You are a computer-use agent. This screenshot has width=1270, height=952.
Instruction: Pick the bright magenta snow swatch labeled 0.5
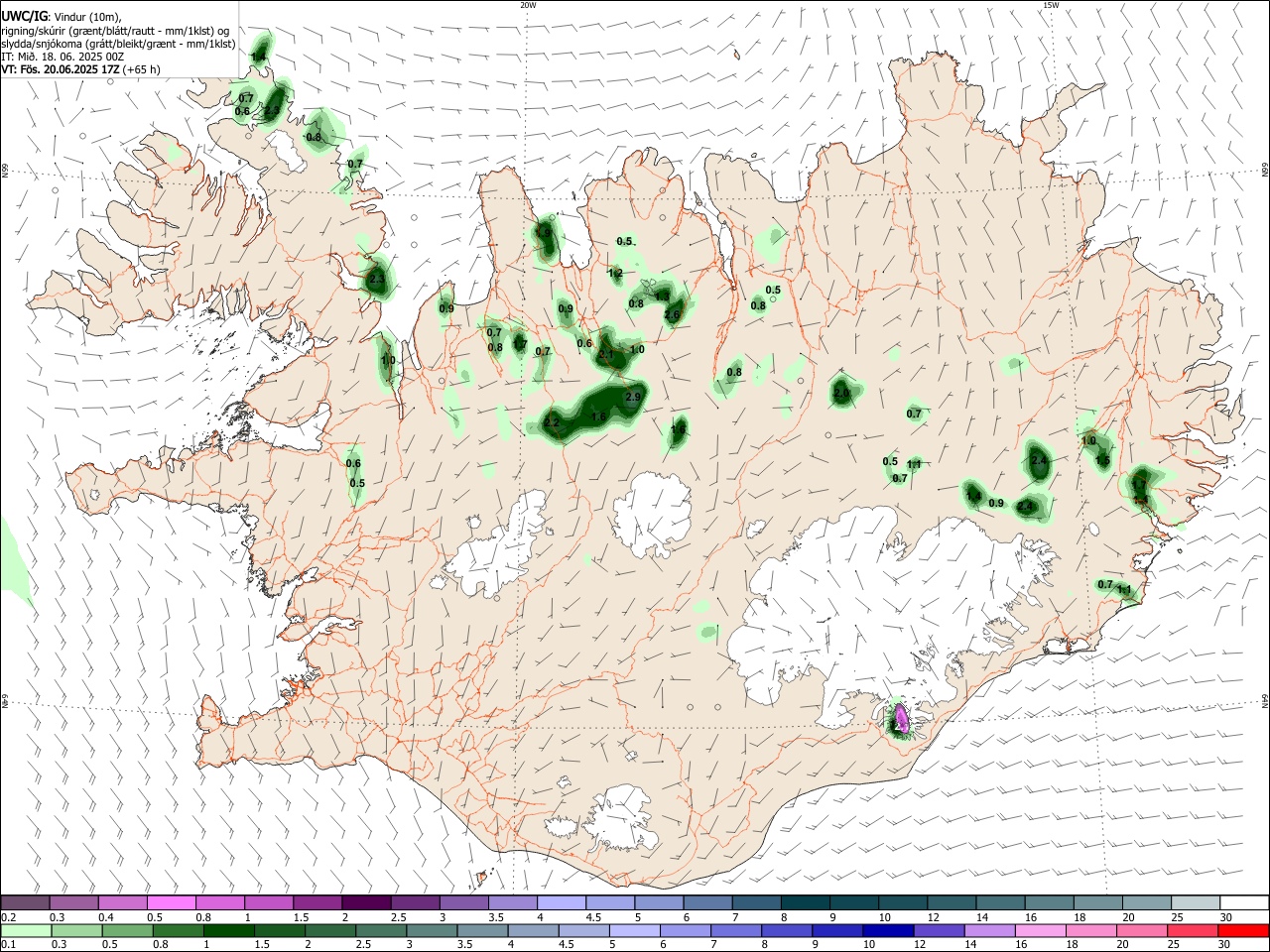(x=172, y=903)
